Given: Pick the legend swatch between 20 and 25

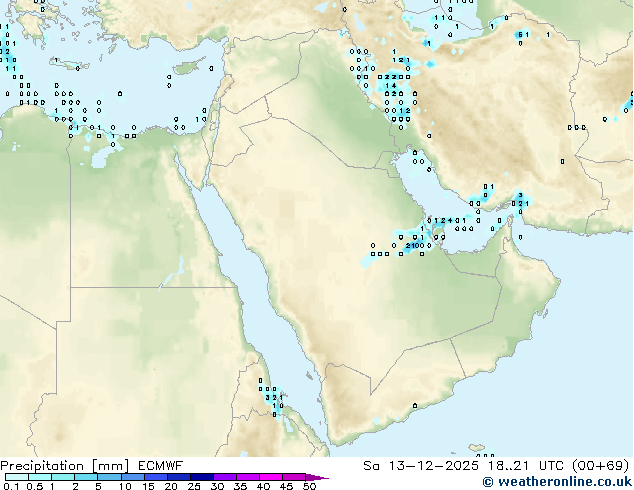Looking at the screenshot, I should pyautogui.click(x=179, y=477).
